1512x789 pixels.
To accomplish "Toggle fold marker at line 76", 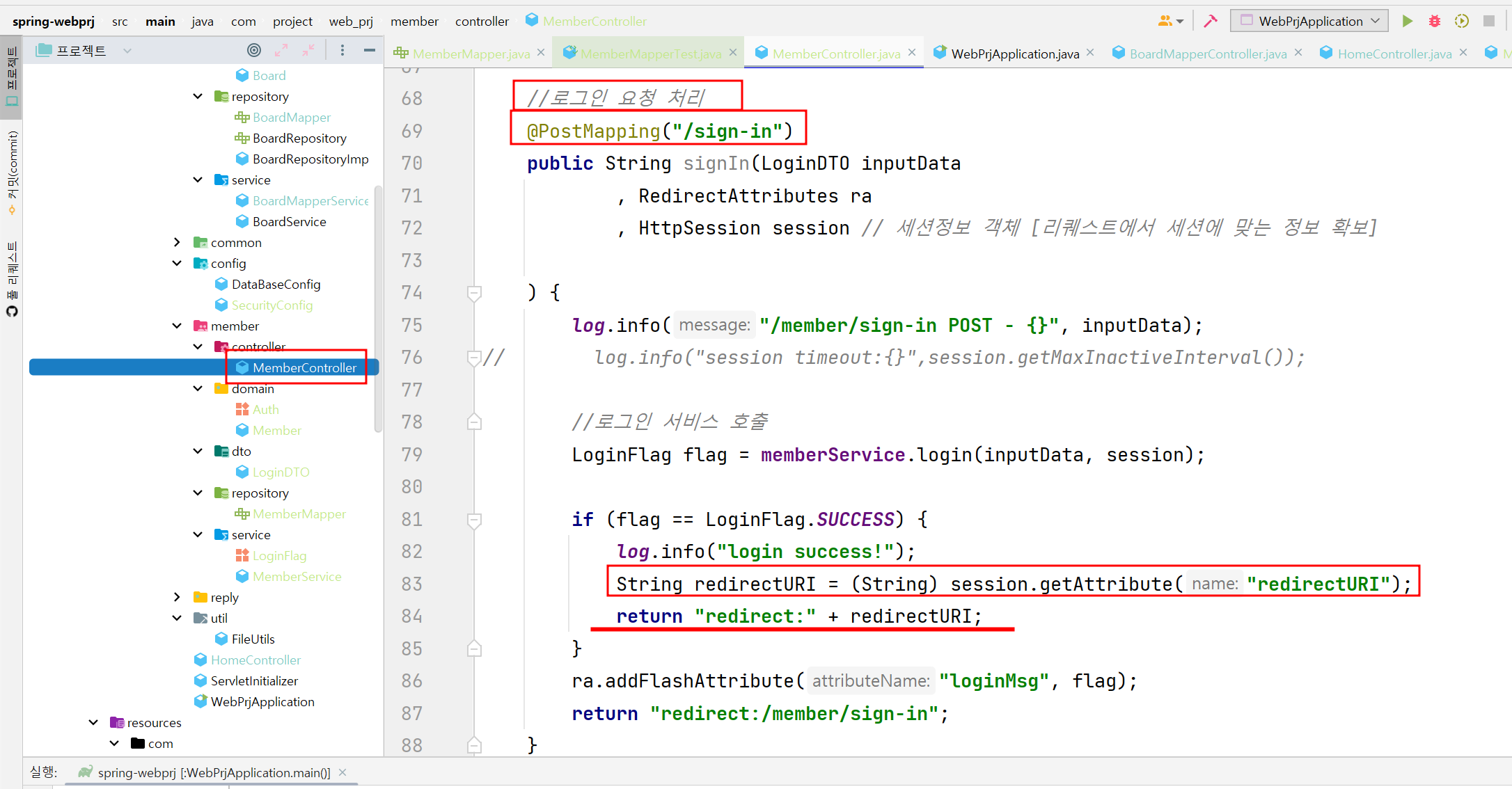I will [474, 358].
